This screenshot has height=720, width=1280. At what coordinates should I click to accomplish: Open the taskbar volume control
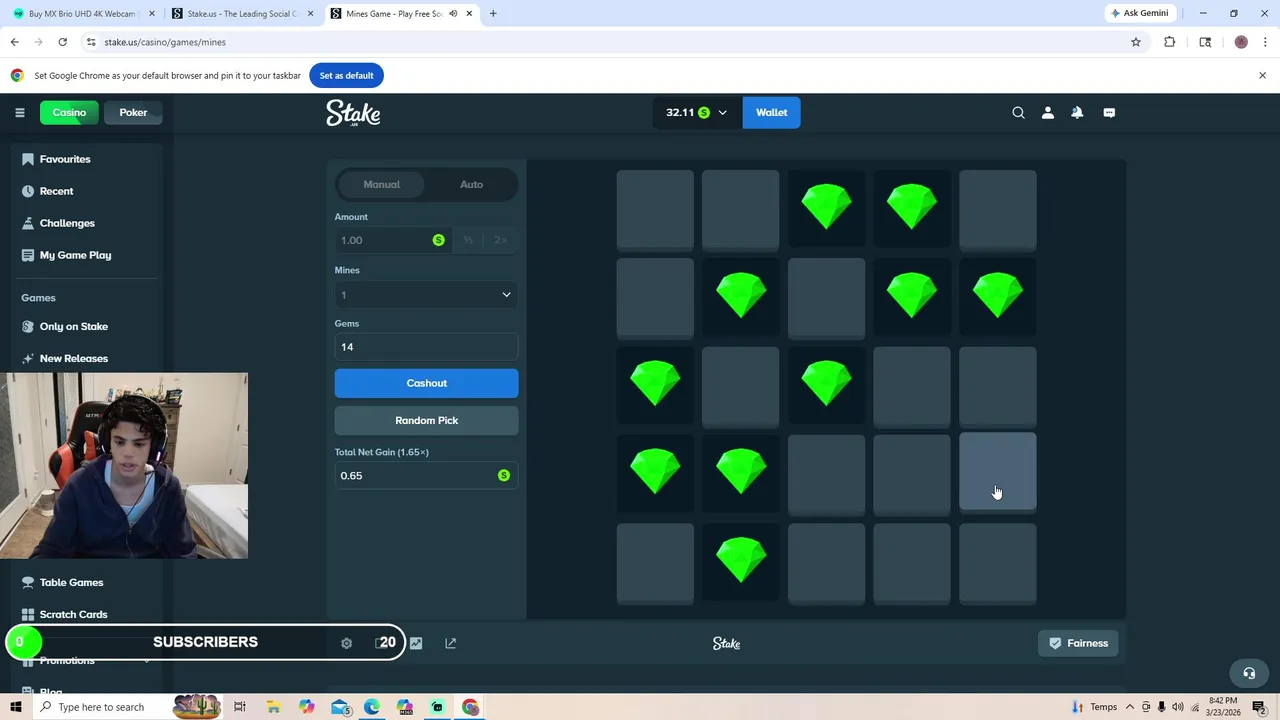point(1177,707)
